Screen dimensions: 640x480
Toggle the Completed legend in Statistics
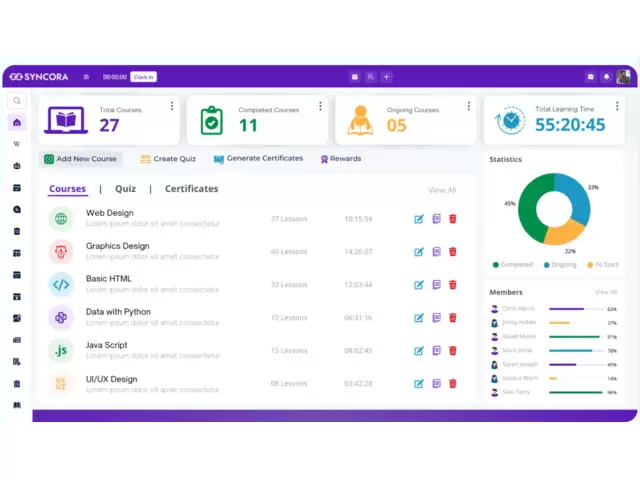[x=513, y=265]
